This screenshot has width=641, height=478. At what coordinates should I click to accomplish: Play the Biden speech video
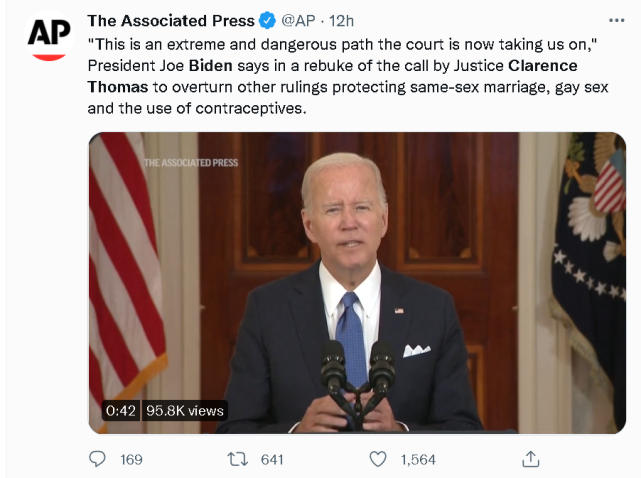click(x=357, y=282)
